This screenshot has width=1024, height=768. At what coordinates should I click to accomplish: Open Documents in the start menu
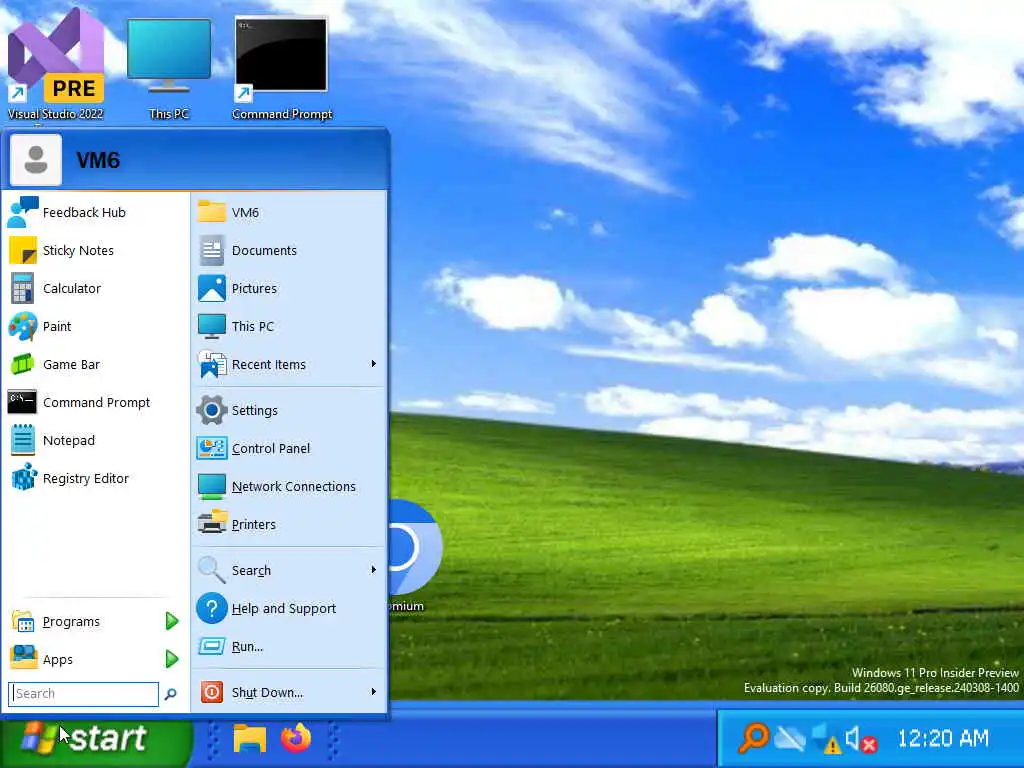289,250
